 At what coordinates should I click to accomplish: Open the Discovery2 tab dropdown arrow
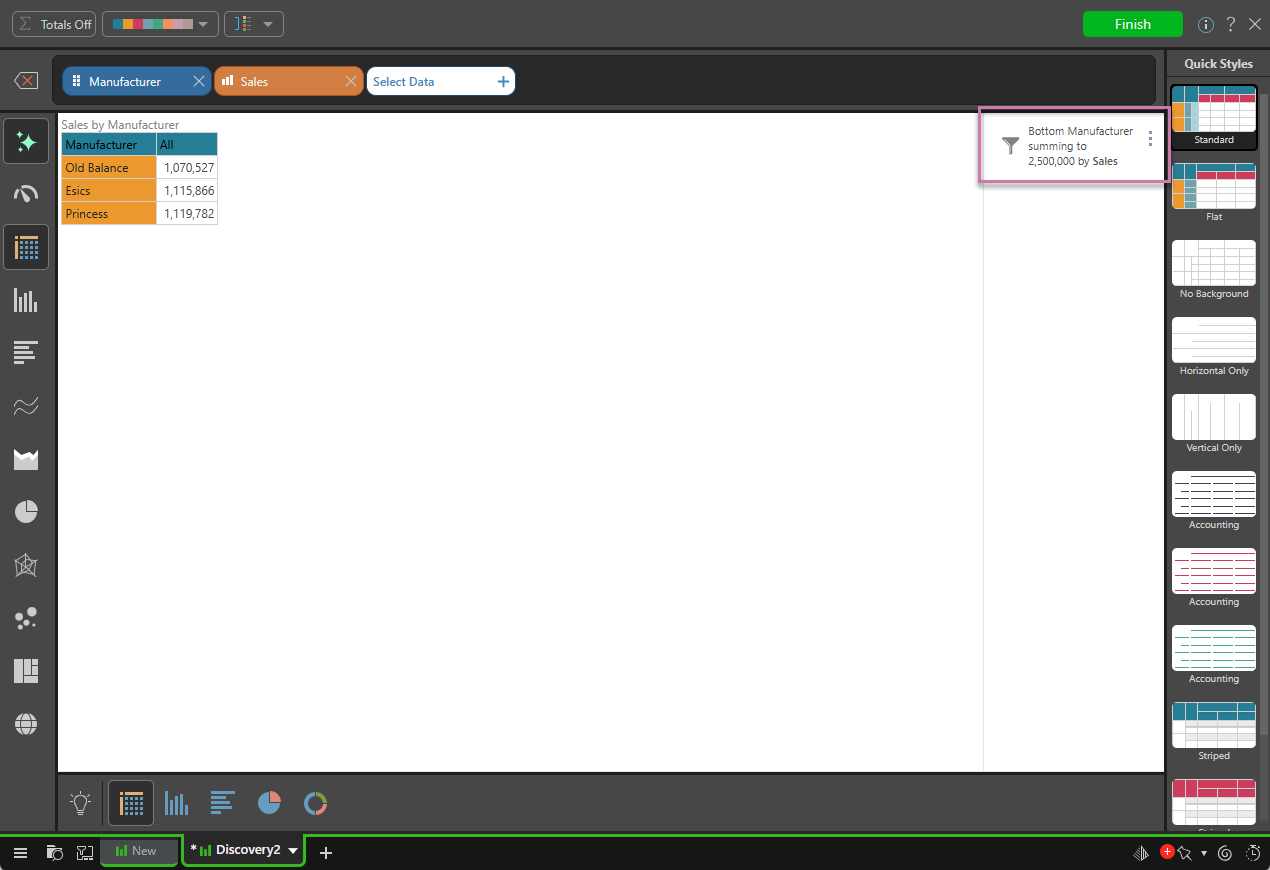point(293,851)
